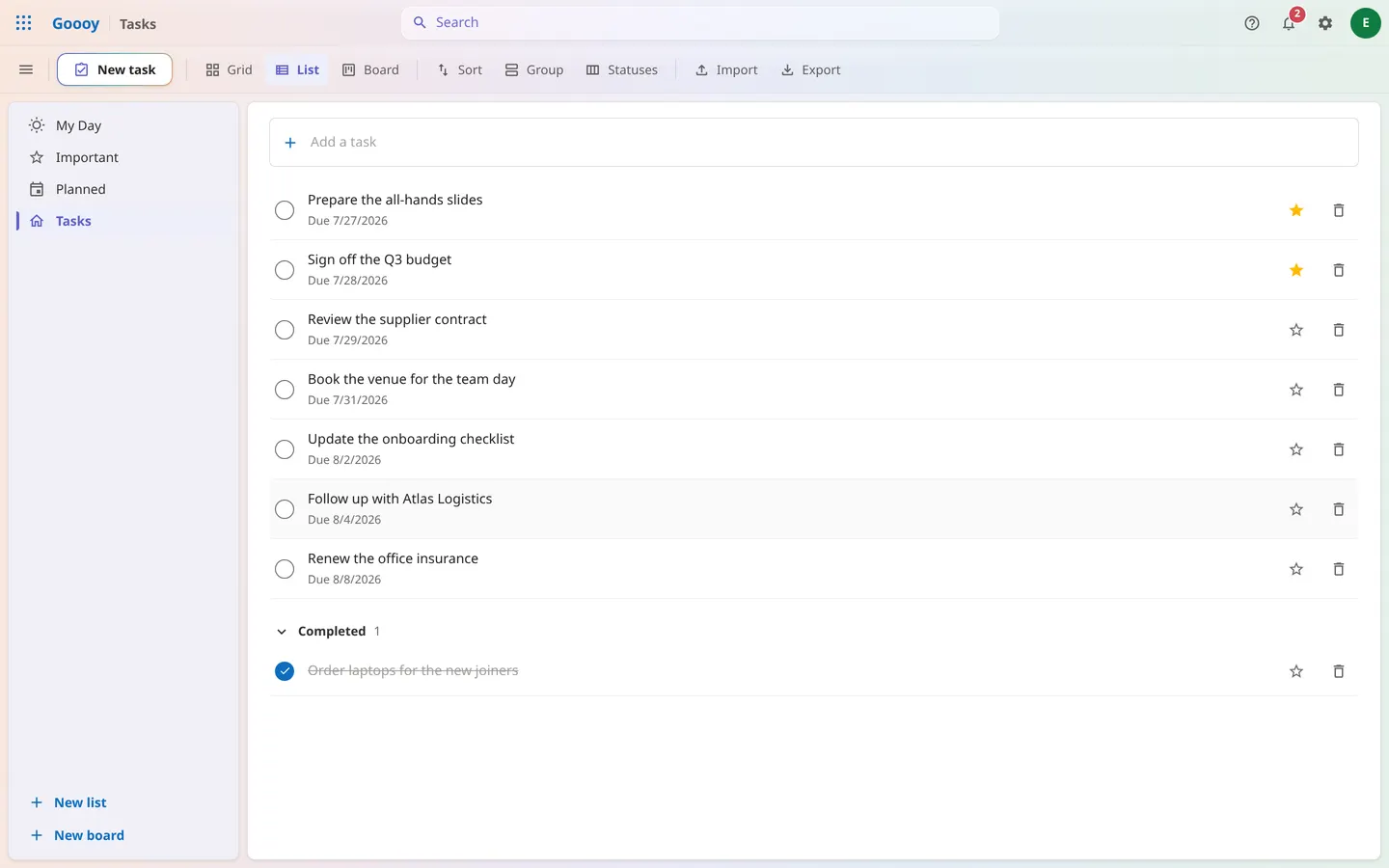
Task: Delete 'Review the supplier contract' task
Action: [1339, 330]
